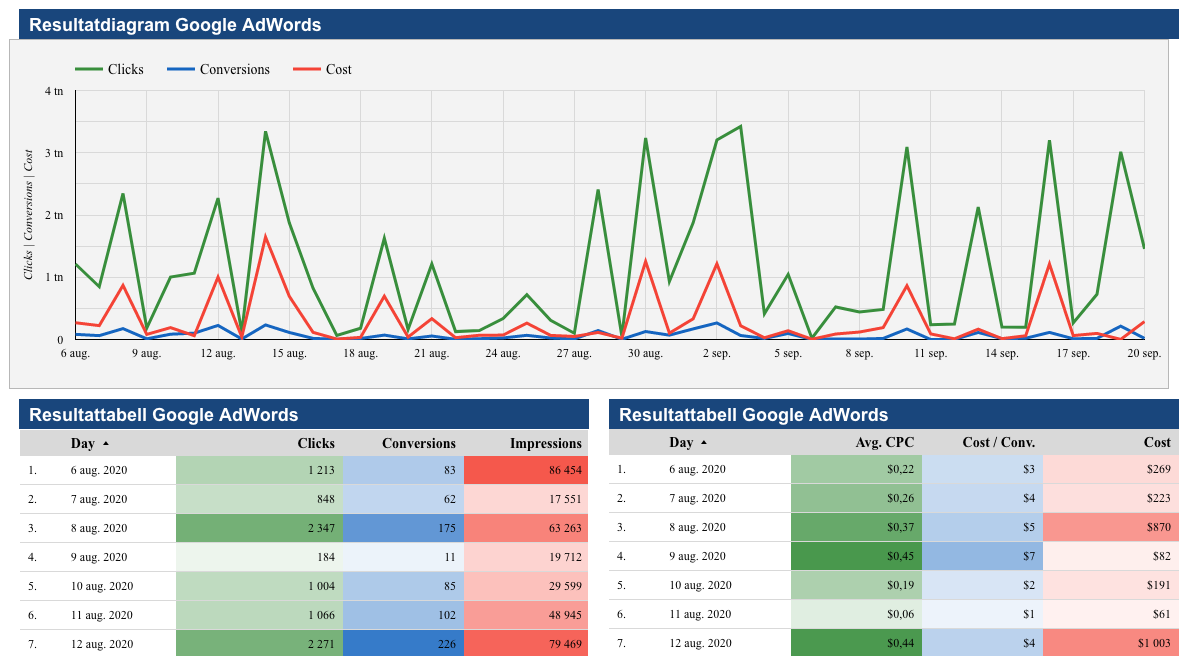Select the 2 347 clicks cell
The height and width of the screenshot is (656, 1193).
pos(259,527)
